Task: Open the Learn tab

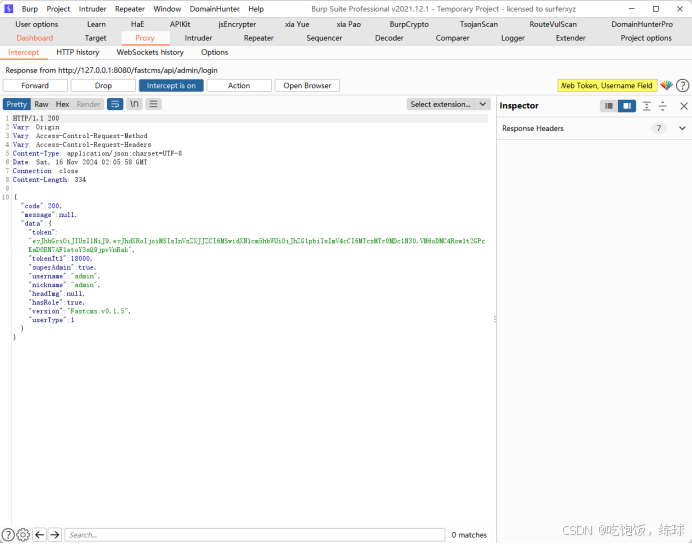Action: tap(96, 24)
